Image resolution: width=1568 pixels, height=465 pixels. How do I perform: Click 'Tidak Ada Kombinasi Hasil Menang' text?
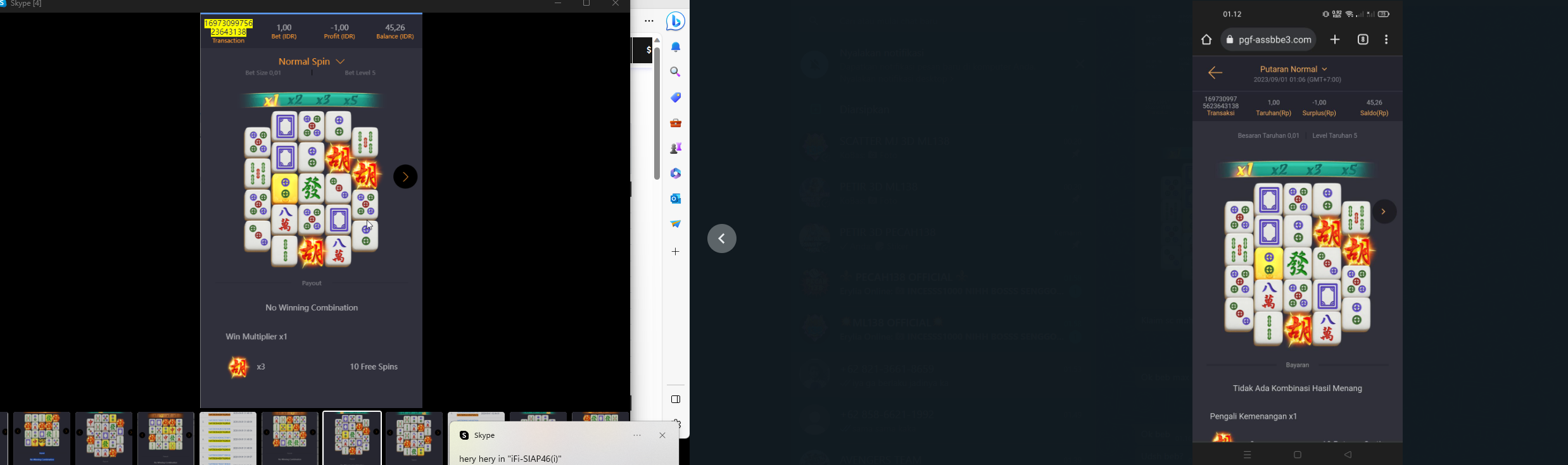pos(1298,388)
